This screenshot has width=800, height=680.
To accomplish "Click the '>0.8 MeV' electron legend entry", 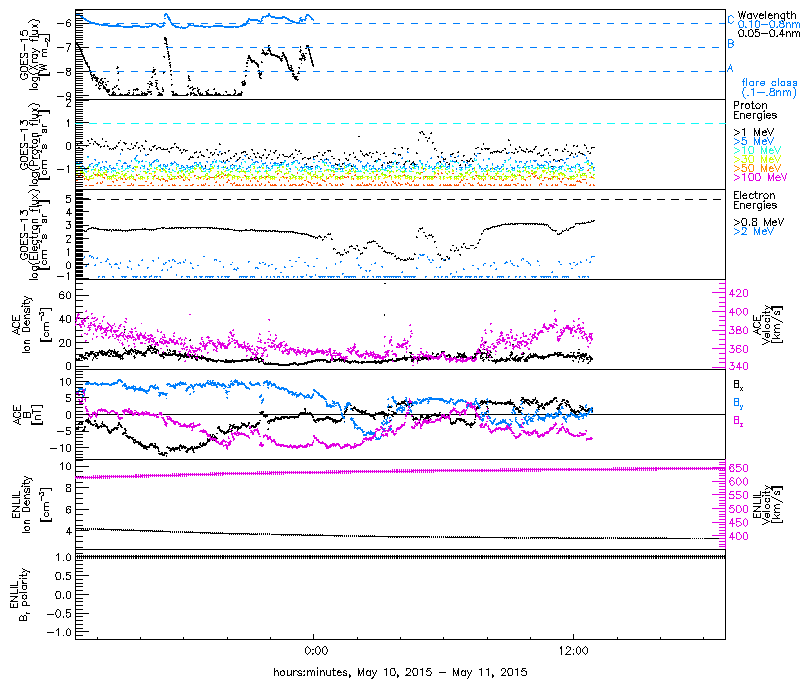I will coord(758,222).
